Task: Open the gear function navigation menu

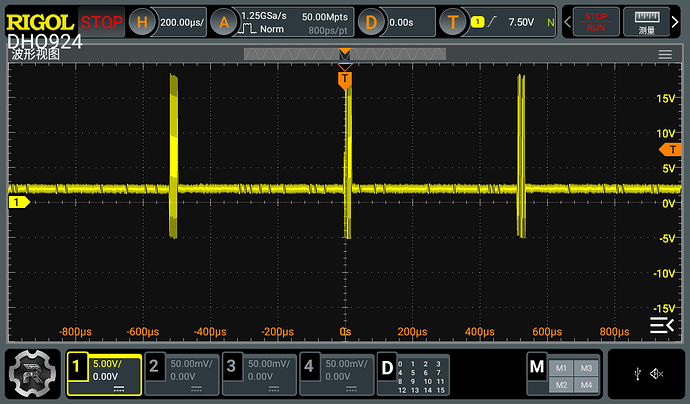Action: [33, 374]
